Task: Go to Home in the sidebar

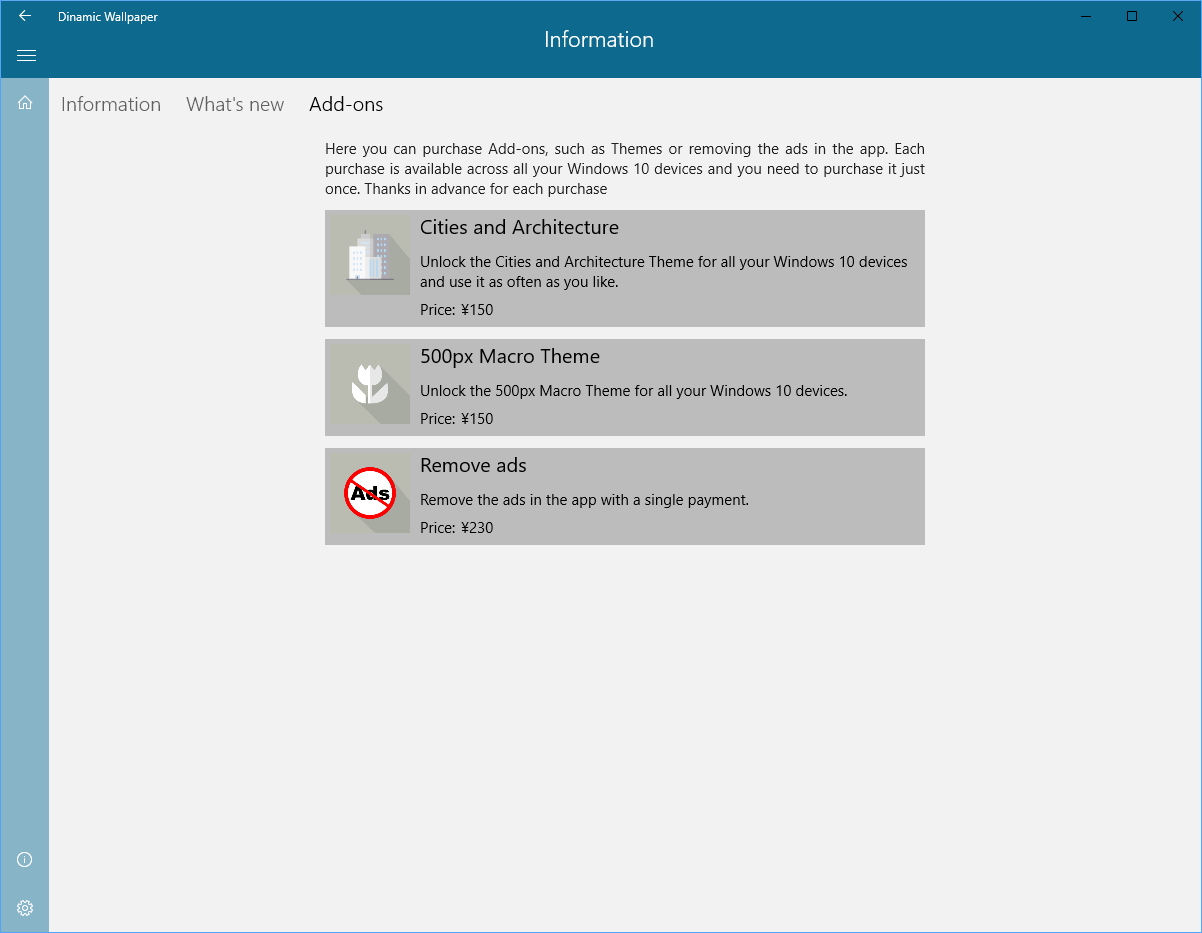Action: pyautogui.click(x=25, y=102)
